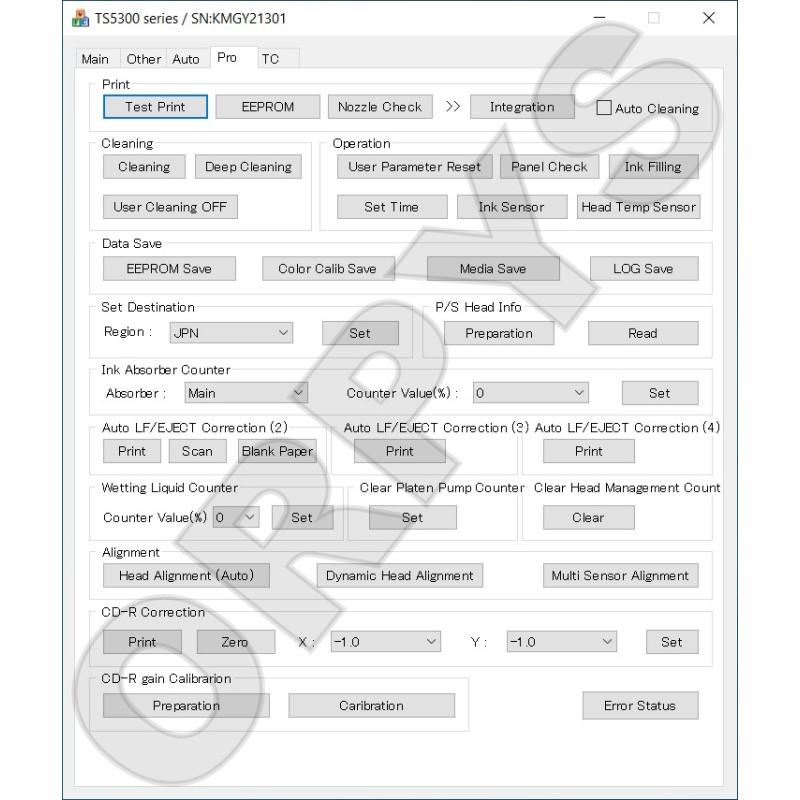The height and width of the screenshot is (800, 800).
Task: Switch to the Auto tab
Action: [x=186, y=59]
